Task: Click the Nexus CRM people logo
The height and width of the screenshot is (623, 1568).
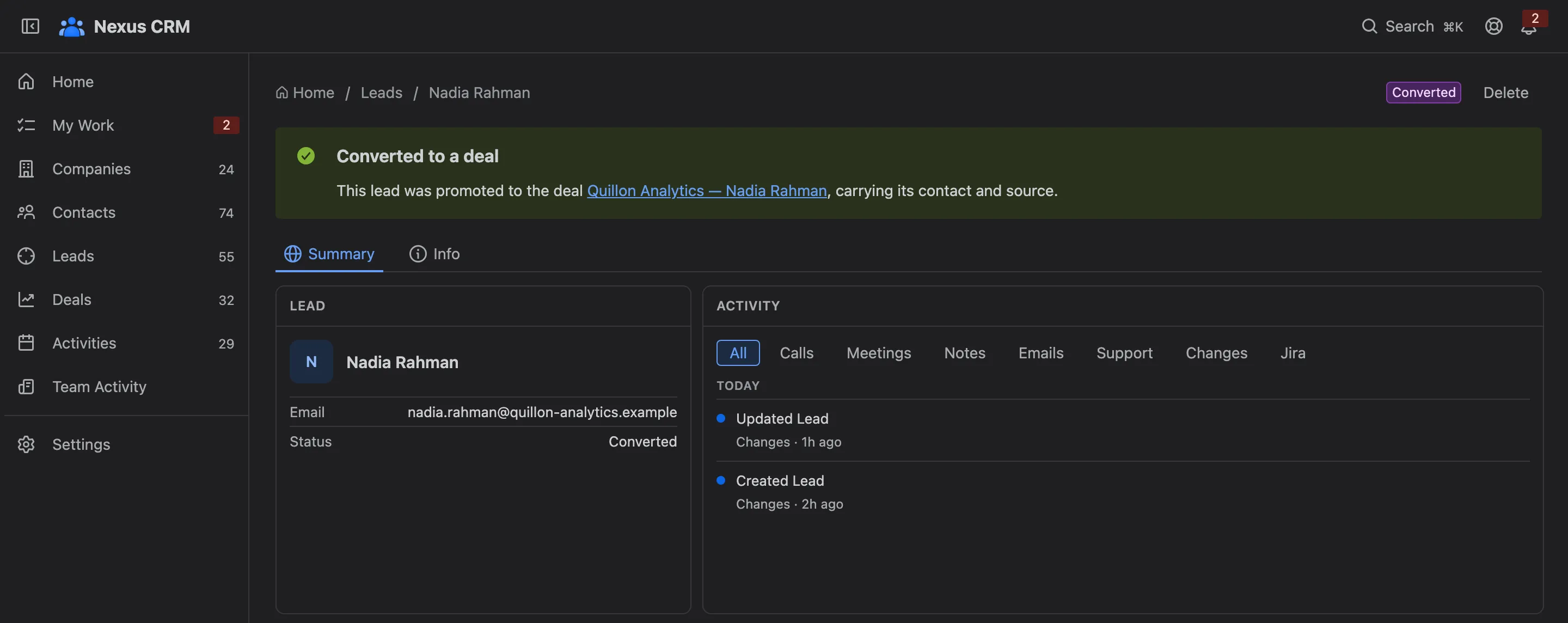Action: click(72, 26)
